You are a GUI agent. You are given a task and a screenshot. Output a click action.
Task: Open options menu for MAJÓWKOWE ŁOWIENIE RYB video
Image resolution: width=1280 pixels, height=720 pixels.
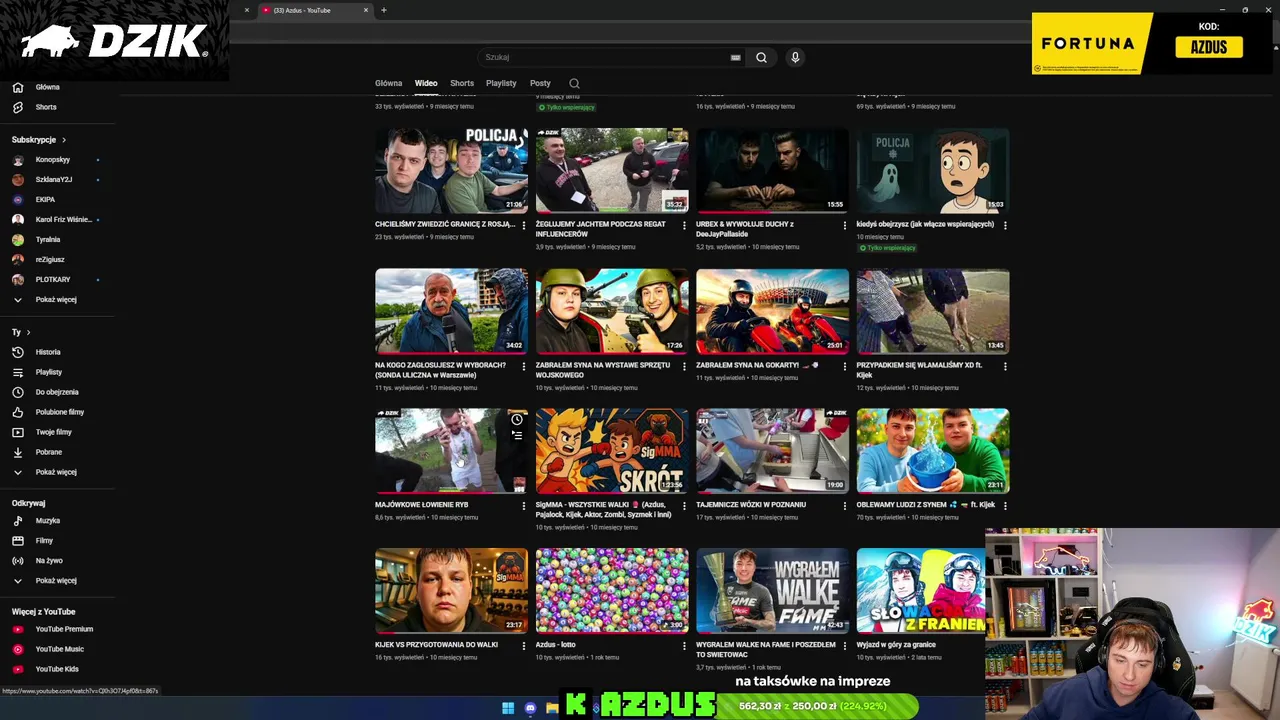523,506
